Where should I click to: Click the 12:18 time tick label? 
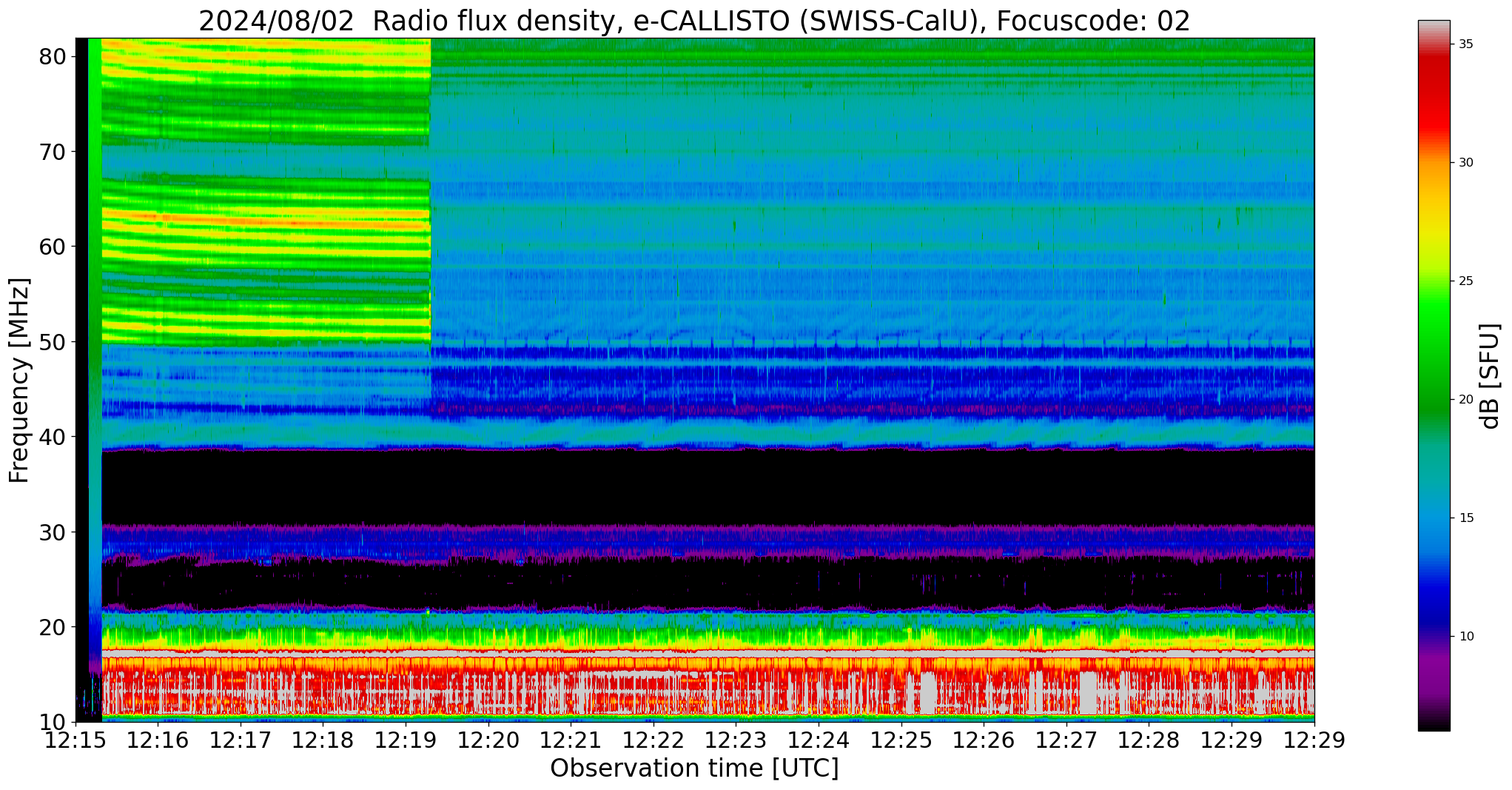tap(323, 740)
